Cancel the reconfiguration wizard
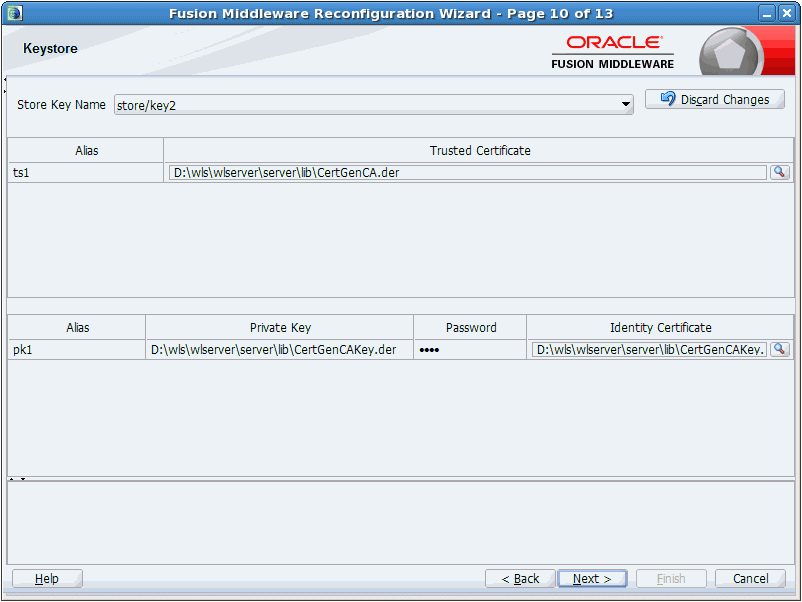The image size is (802, 602). pos(750,578)
